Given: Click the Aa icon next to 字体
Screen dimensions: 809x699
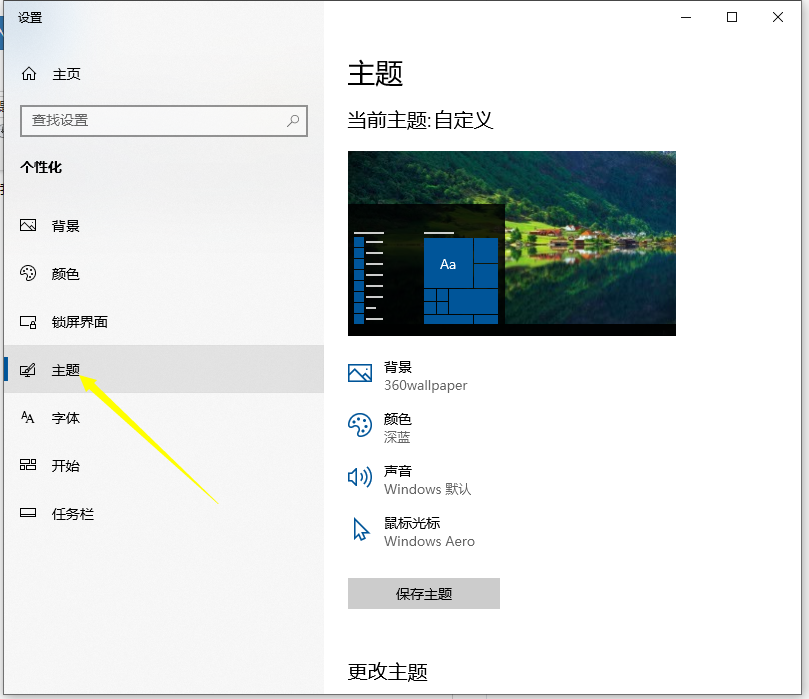Looking at the screenshot, I should click(29, 418).
